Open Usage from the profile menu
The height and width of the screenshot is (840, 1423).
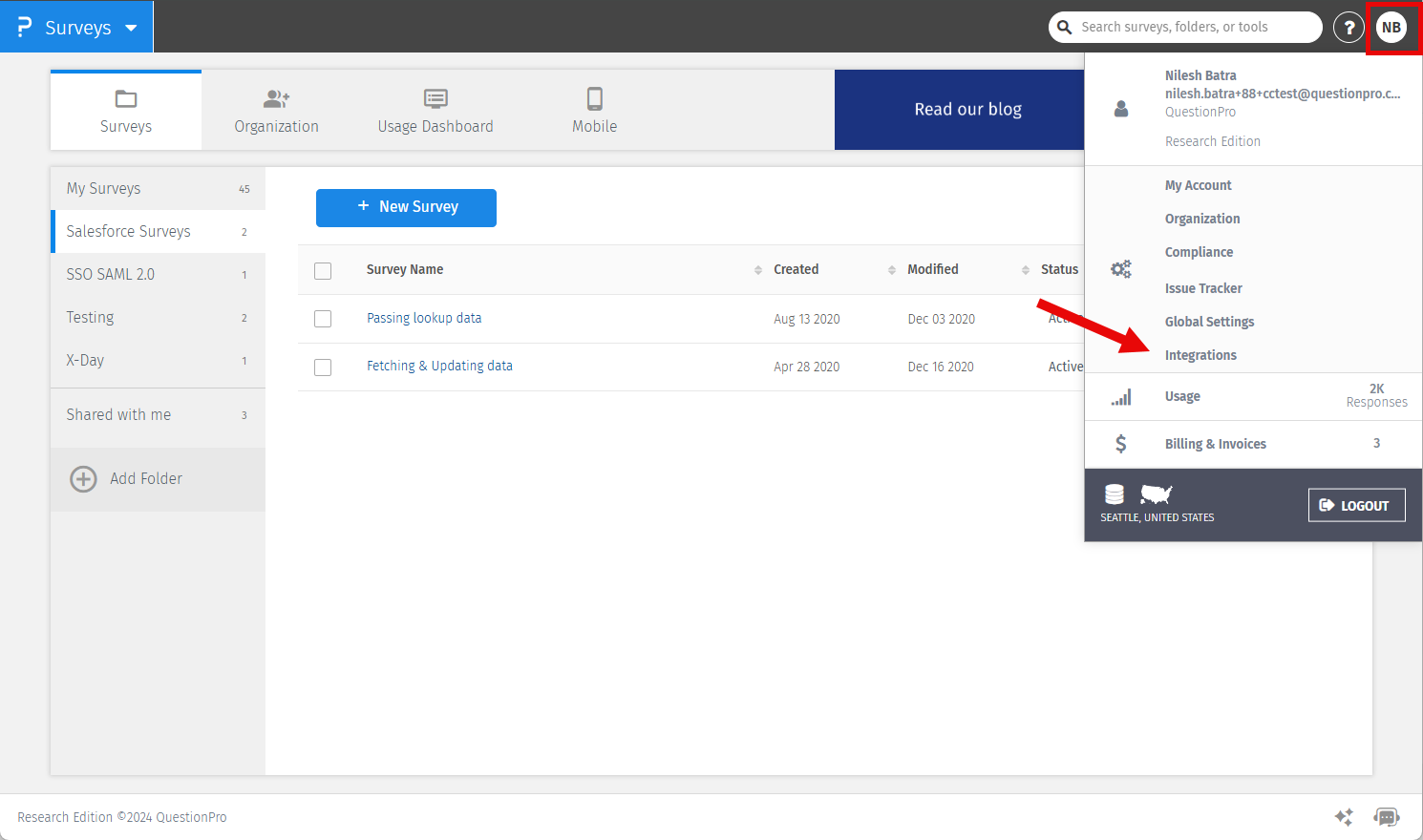coord(1182,396)
